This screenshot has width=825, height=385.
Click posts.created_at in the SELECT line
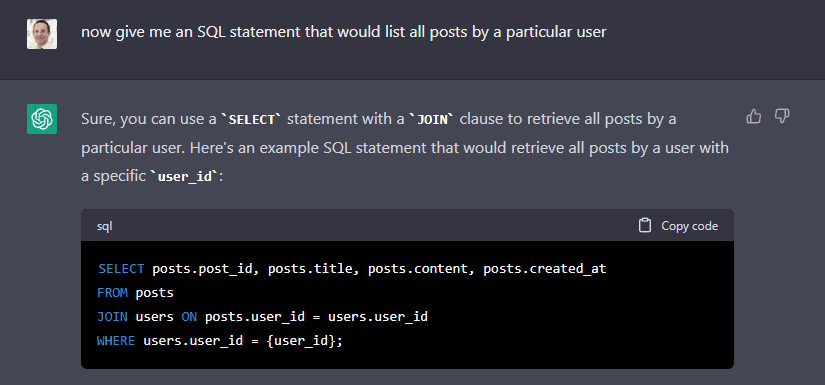coord(545,269)
